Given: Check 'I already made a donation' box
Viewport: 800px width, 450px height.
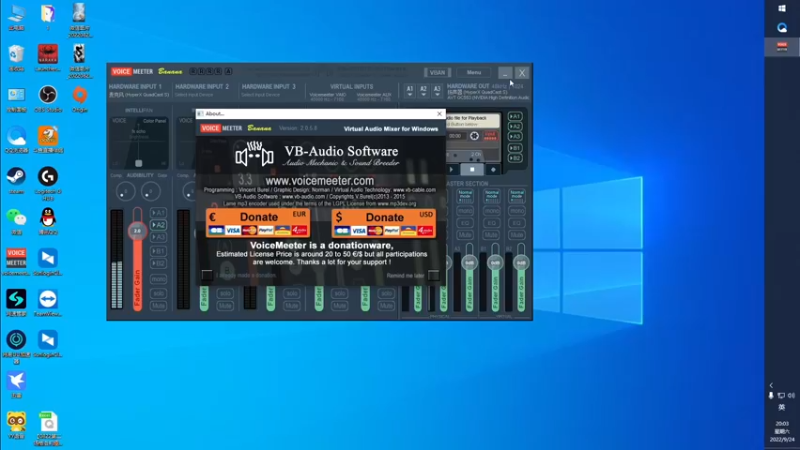Looking at the screenshot, I should click(x=207, y=275).
